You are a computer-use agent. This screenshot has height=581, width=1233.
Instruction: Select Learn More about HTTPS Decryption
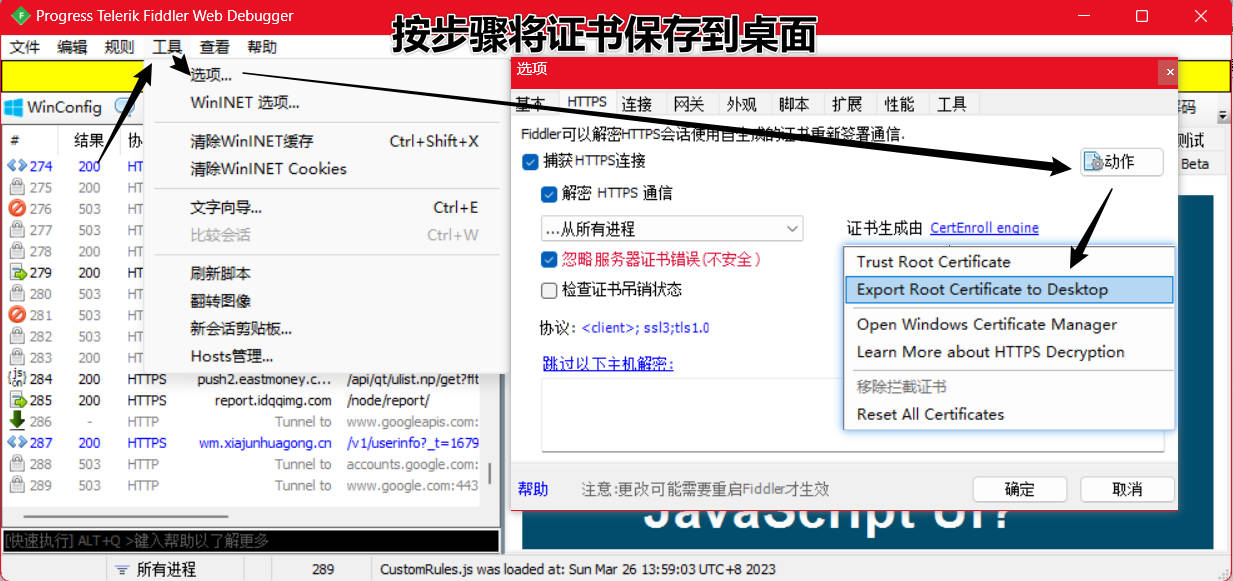coord(1008,352)
